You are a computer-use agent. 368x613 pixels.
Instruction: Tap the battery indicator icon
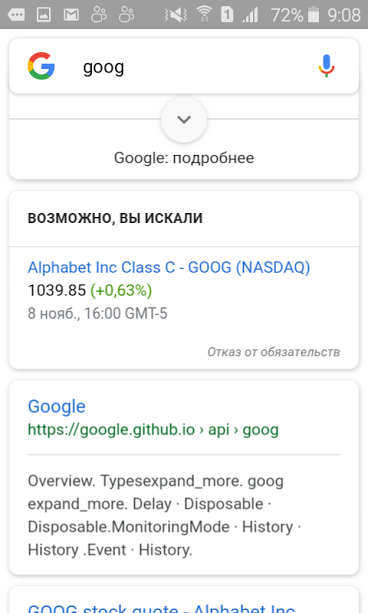[x=313, y=14]
